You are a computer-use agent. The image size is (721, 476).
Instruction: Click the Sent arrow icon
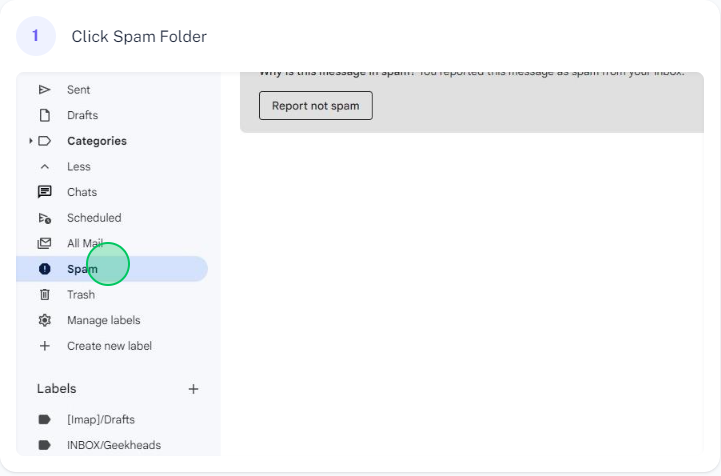click(45, 90)
